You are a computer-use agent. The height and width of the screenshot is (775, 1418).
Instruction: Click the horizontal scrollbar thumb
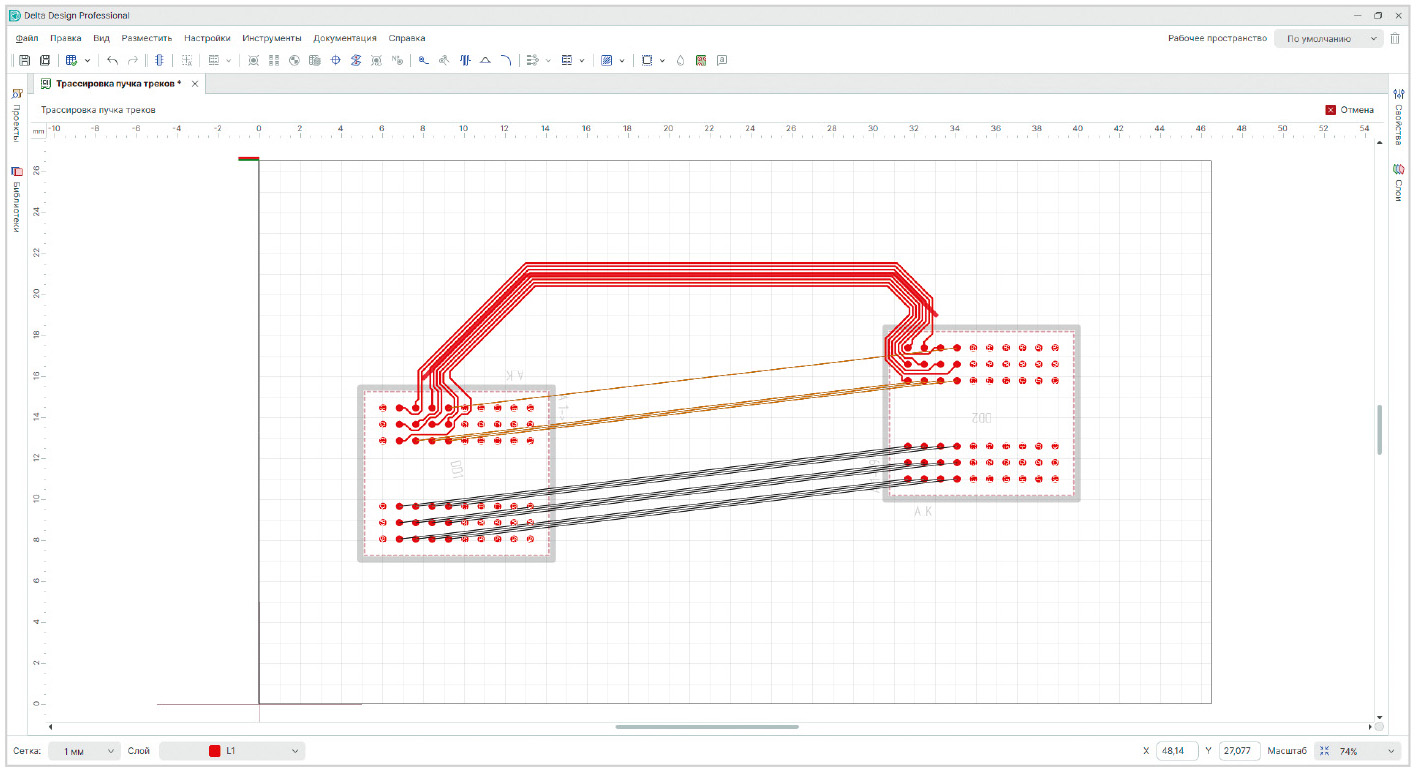pos(707,727)
